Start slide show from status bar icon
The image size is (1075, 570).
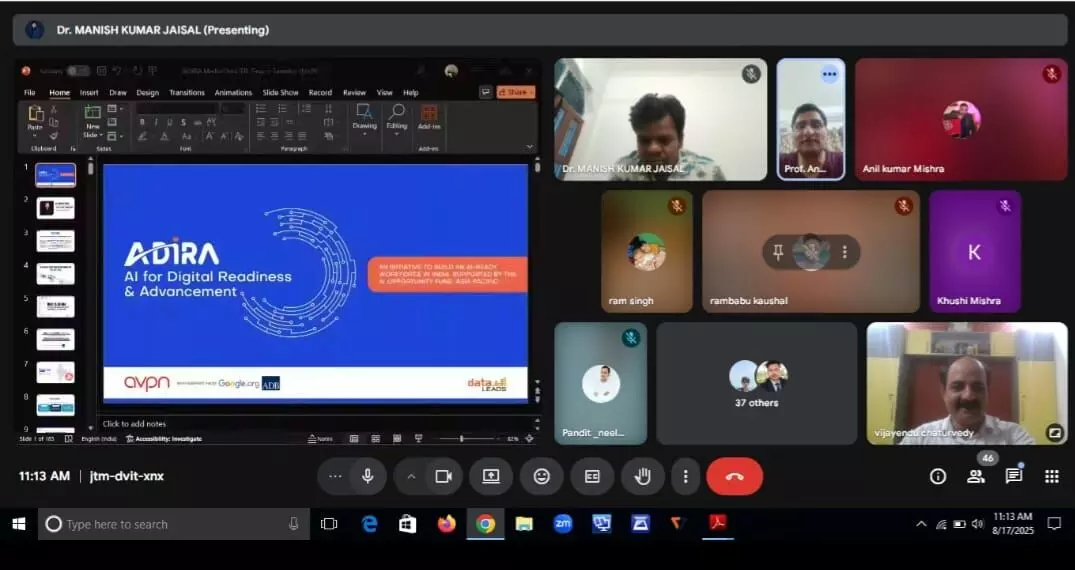coord(418,439)
